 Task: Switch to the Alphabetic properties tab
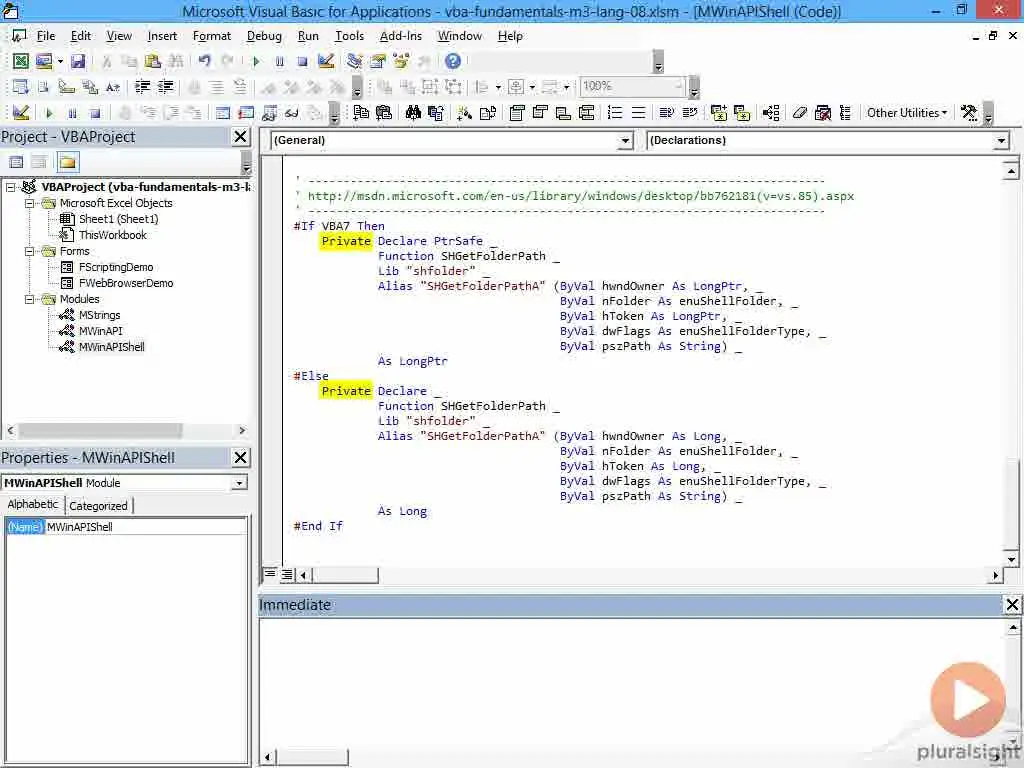point(33,504)
